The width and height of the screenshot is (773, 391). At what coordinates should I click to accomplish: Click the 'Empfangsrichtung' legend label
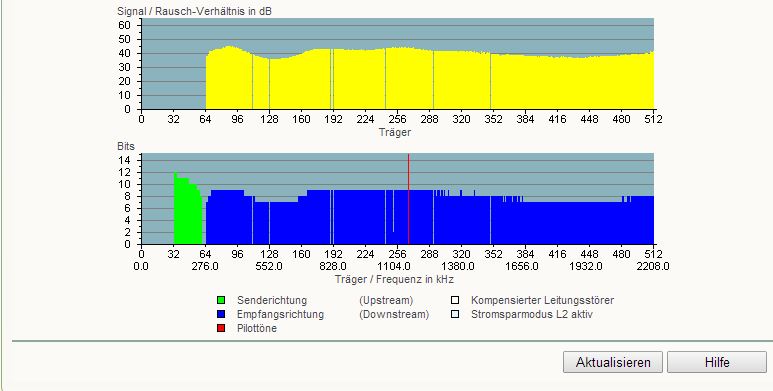click(280, 314)
